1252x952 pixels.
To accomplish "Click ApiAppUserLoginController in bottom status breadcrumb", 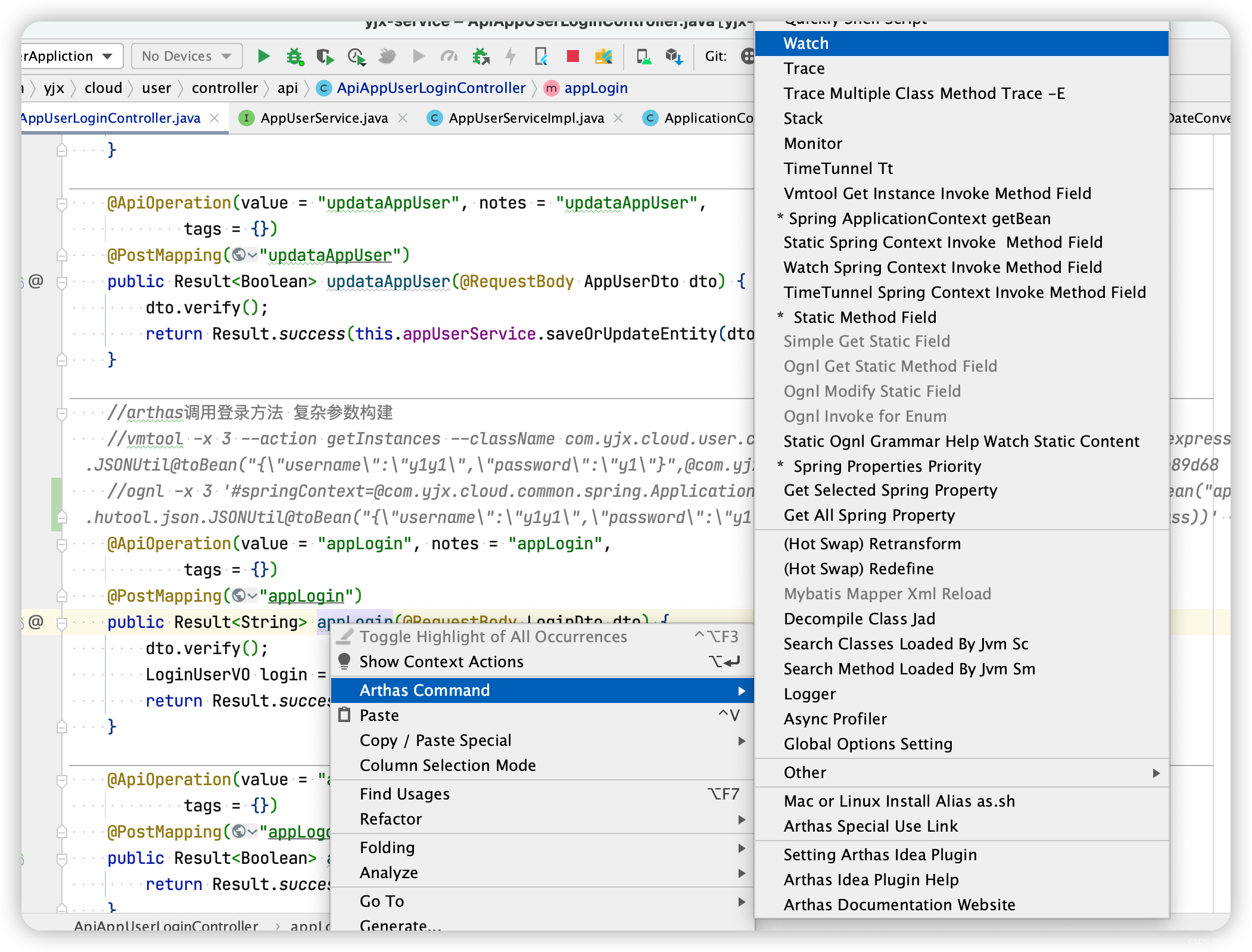I will [166, 925].
